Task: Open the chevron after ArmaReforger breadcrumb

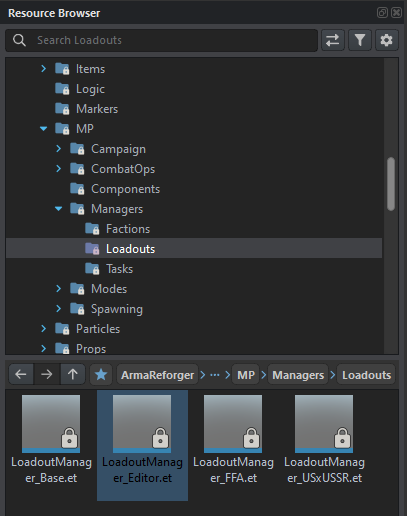Action: 203,375
